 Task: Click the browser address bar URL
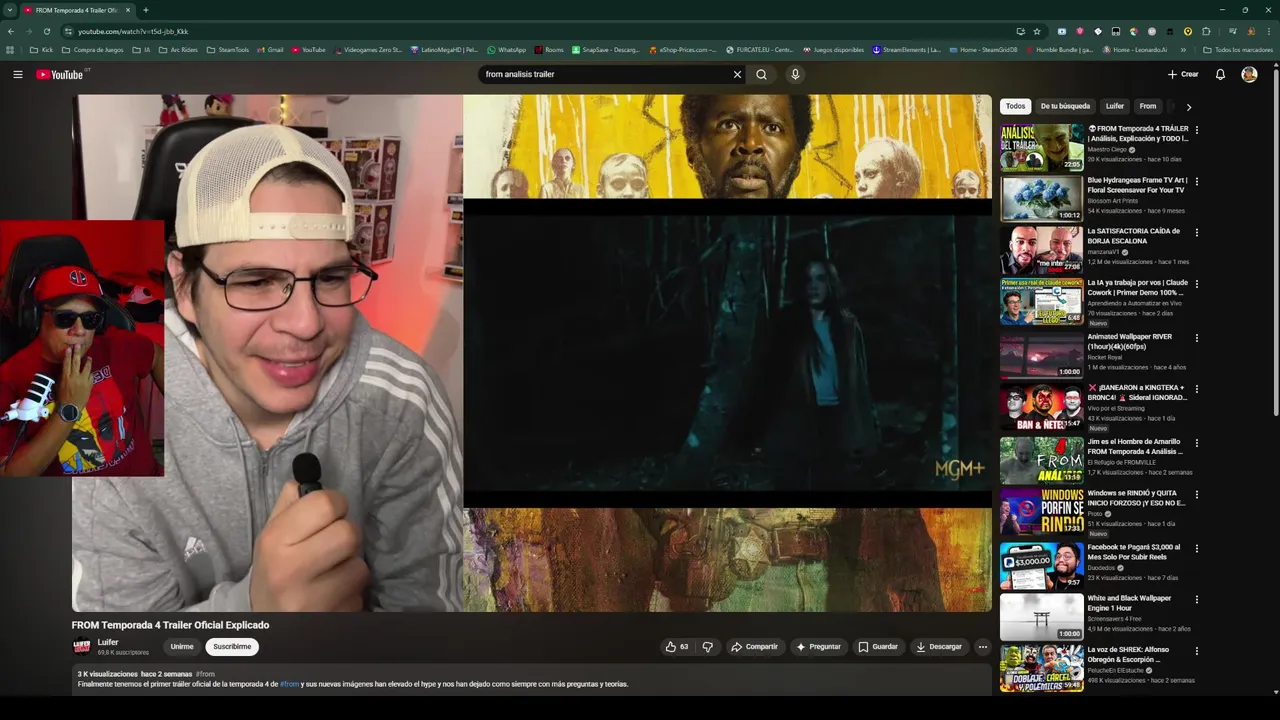pyautogui.click(x=133, y=31)
